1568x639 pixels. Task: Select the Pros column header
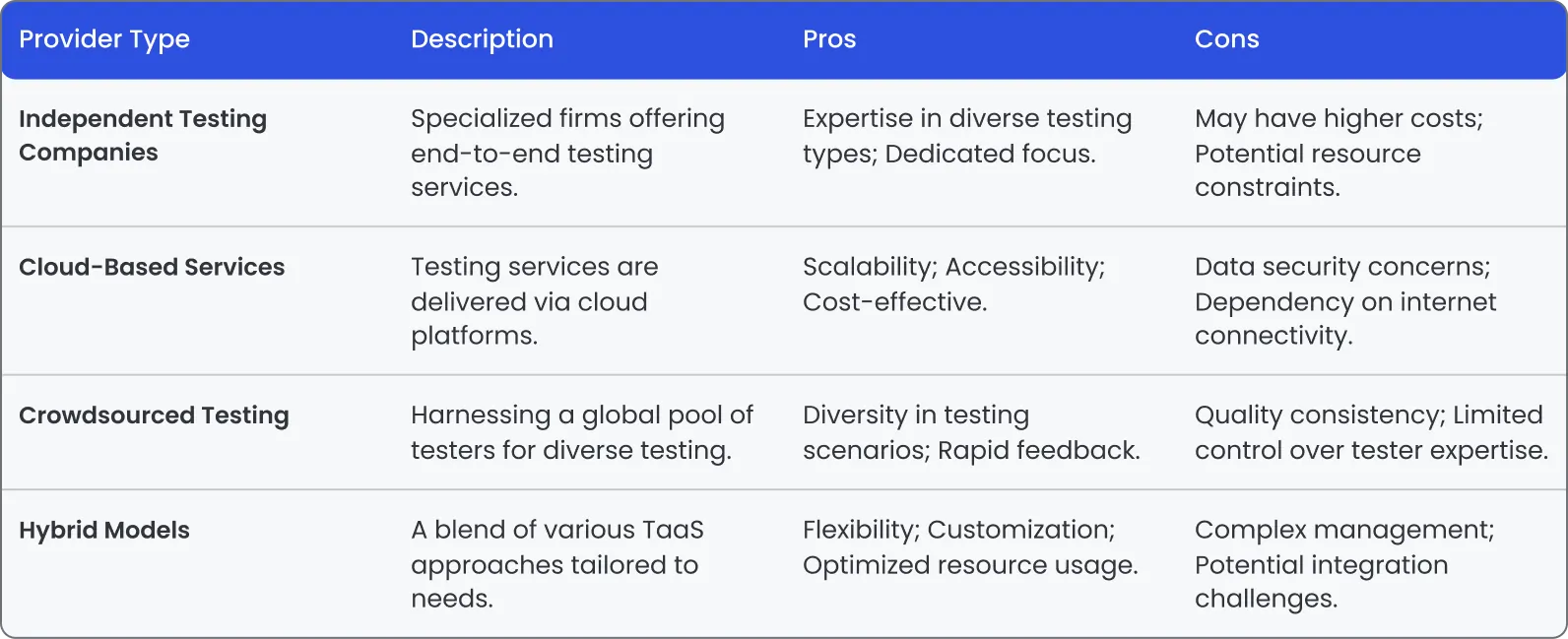click(829, 39)
